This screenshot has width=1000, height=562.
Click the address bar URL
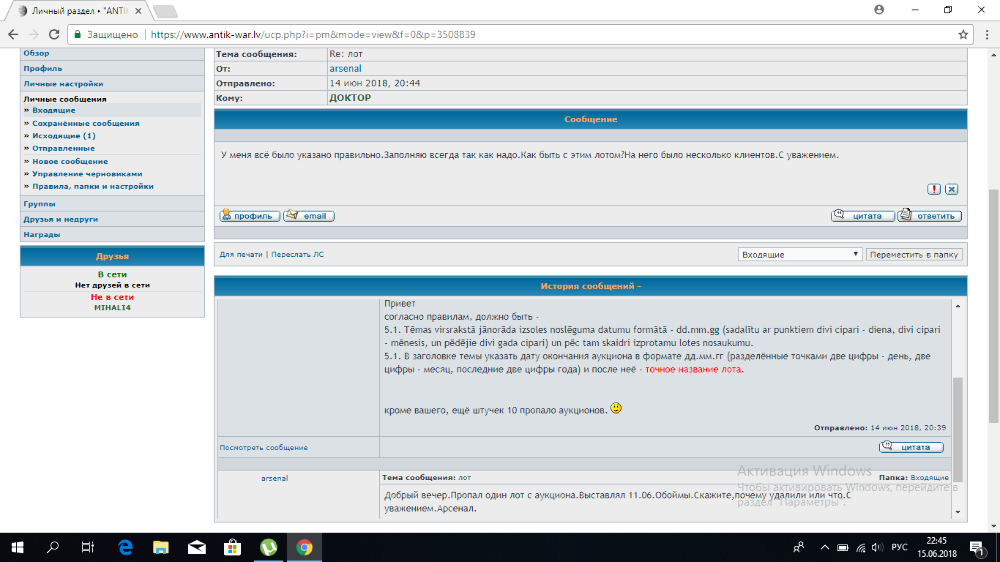(x=313, y=34)
